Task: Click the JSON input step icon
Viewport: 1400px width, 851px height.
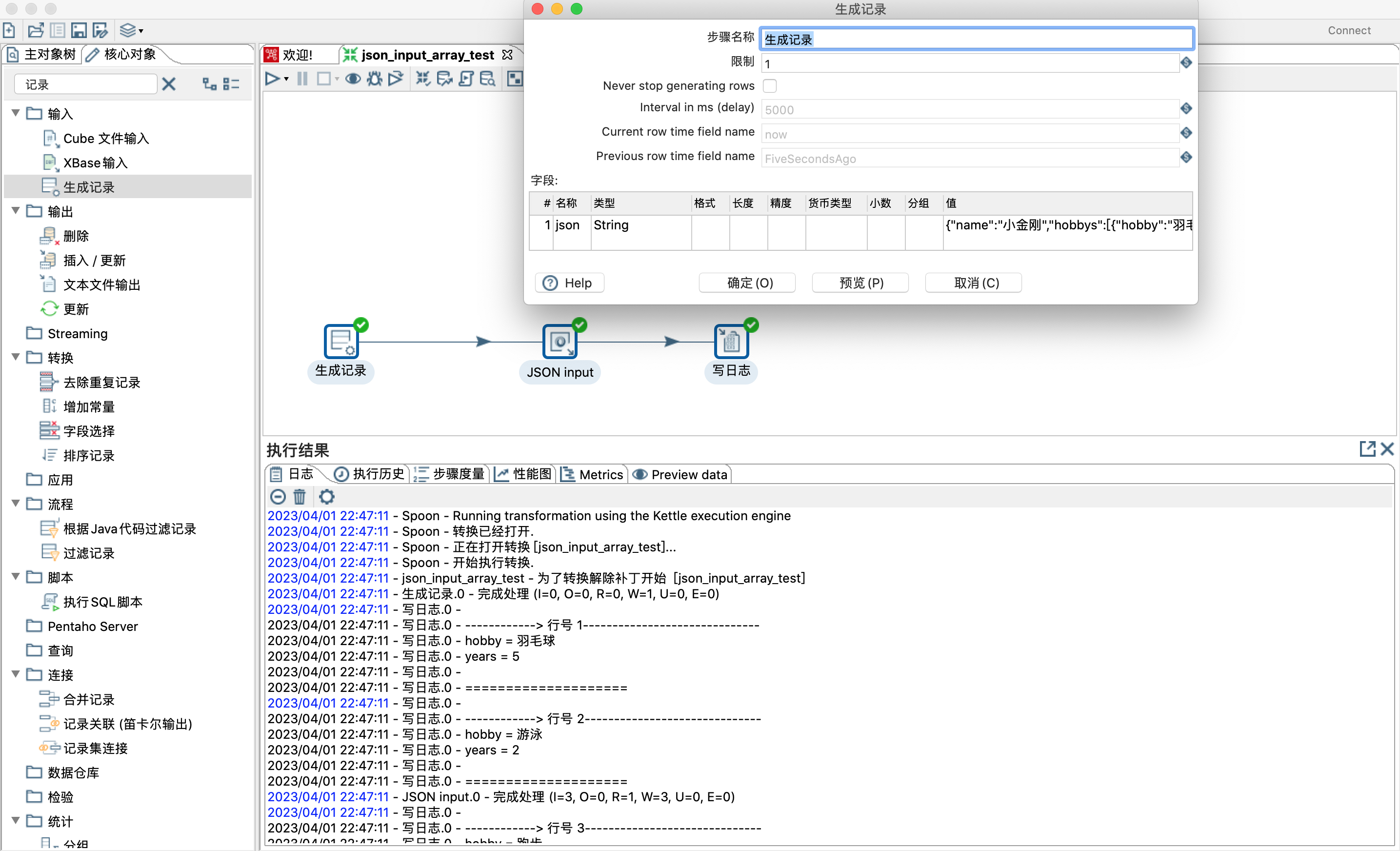Action: tap(559, 342)
